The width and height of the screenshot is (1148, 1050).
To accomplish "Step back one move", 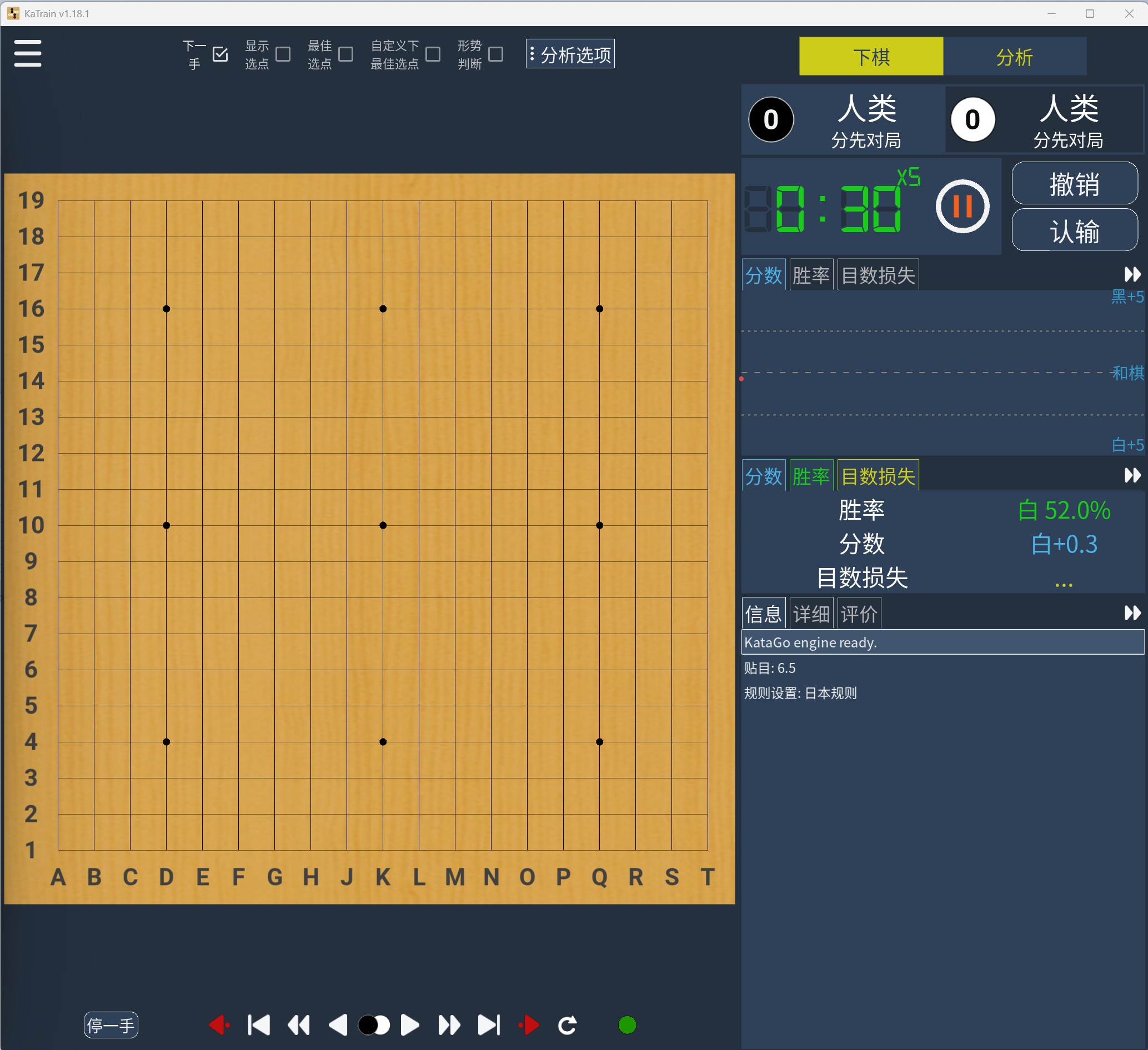I will 338,1026.
